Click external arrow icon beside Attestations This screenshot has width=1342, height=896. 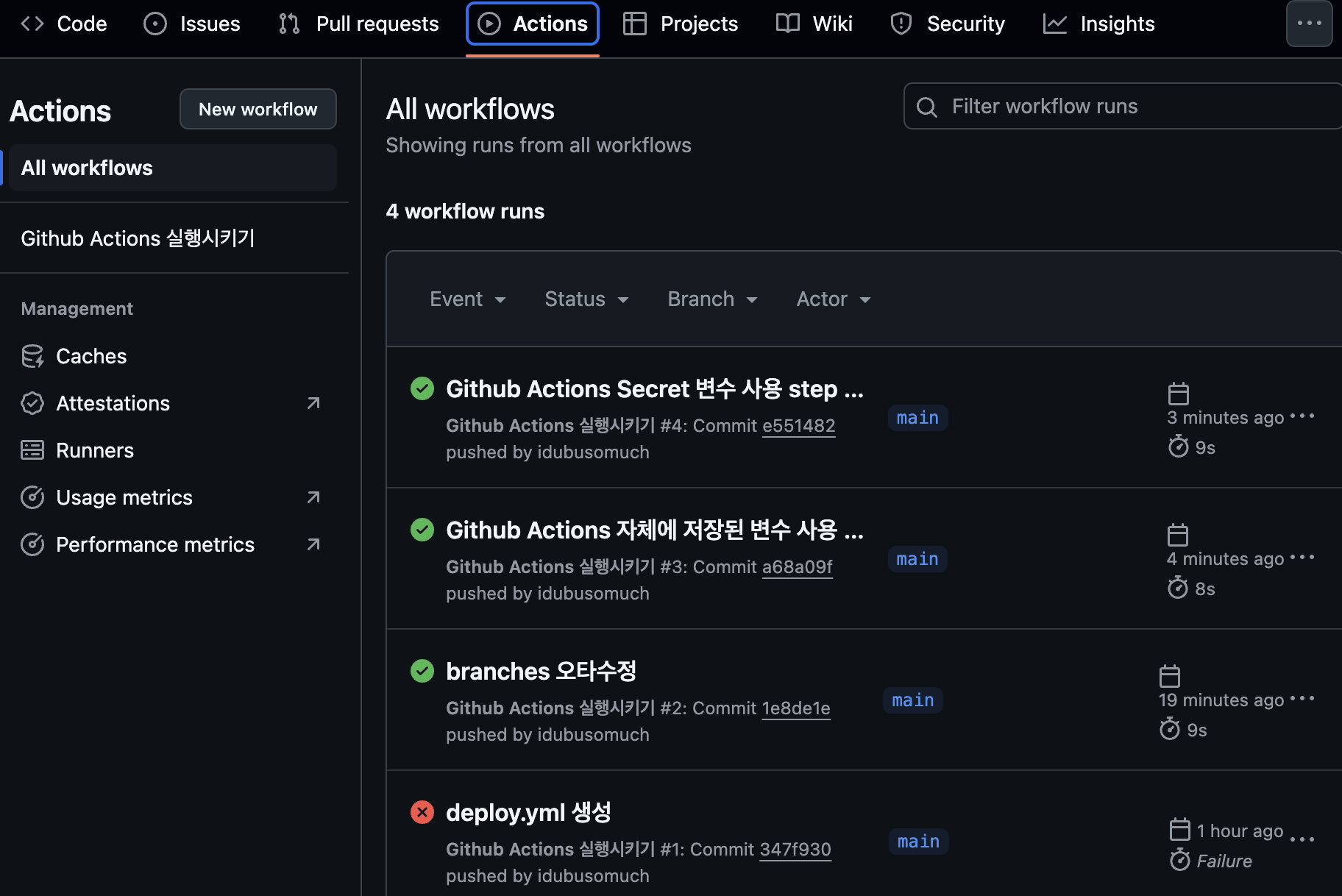[313, 403]
